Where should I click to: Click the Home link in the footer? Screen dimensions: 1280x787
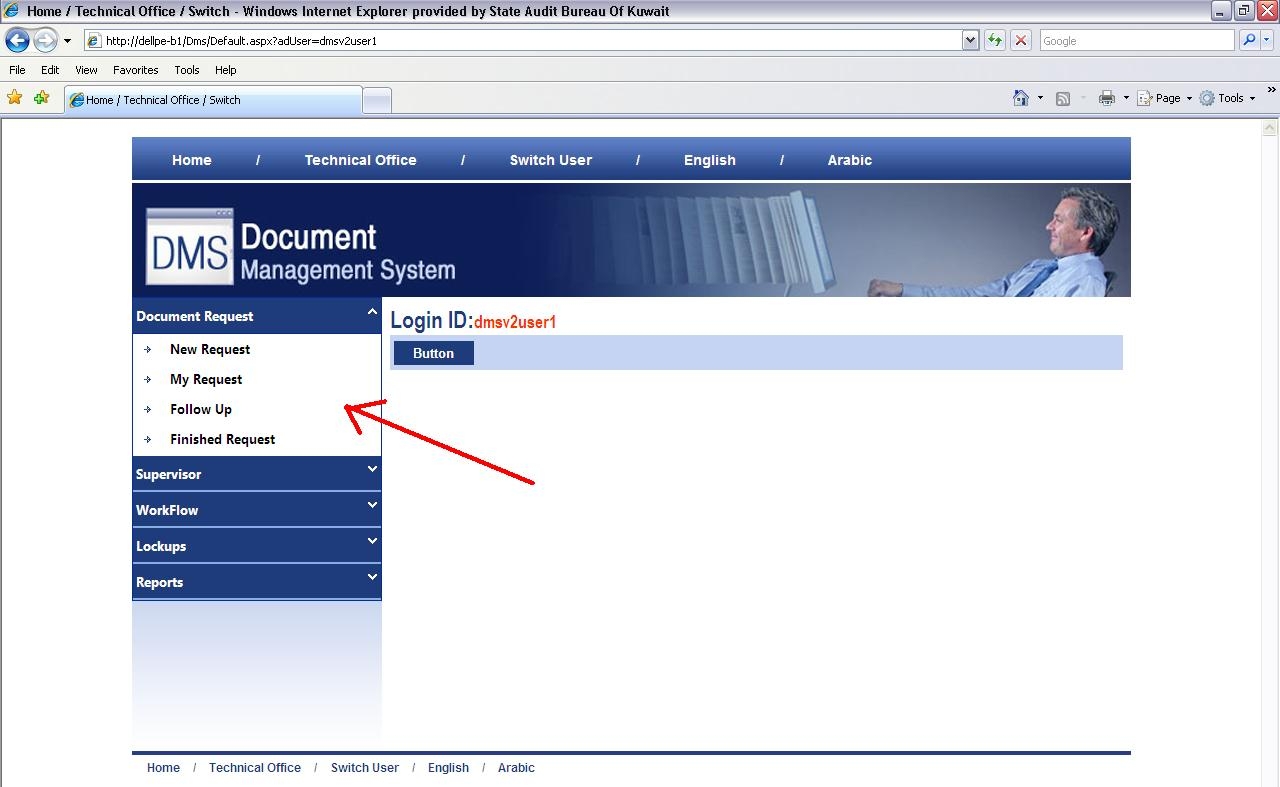(x=164, y=768)
